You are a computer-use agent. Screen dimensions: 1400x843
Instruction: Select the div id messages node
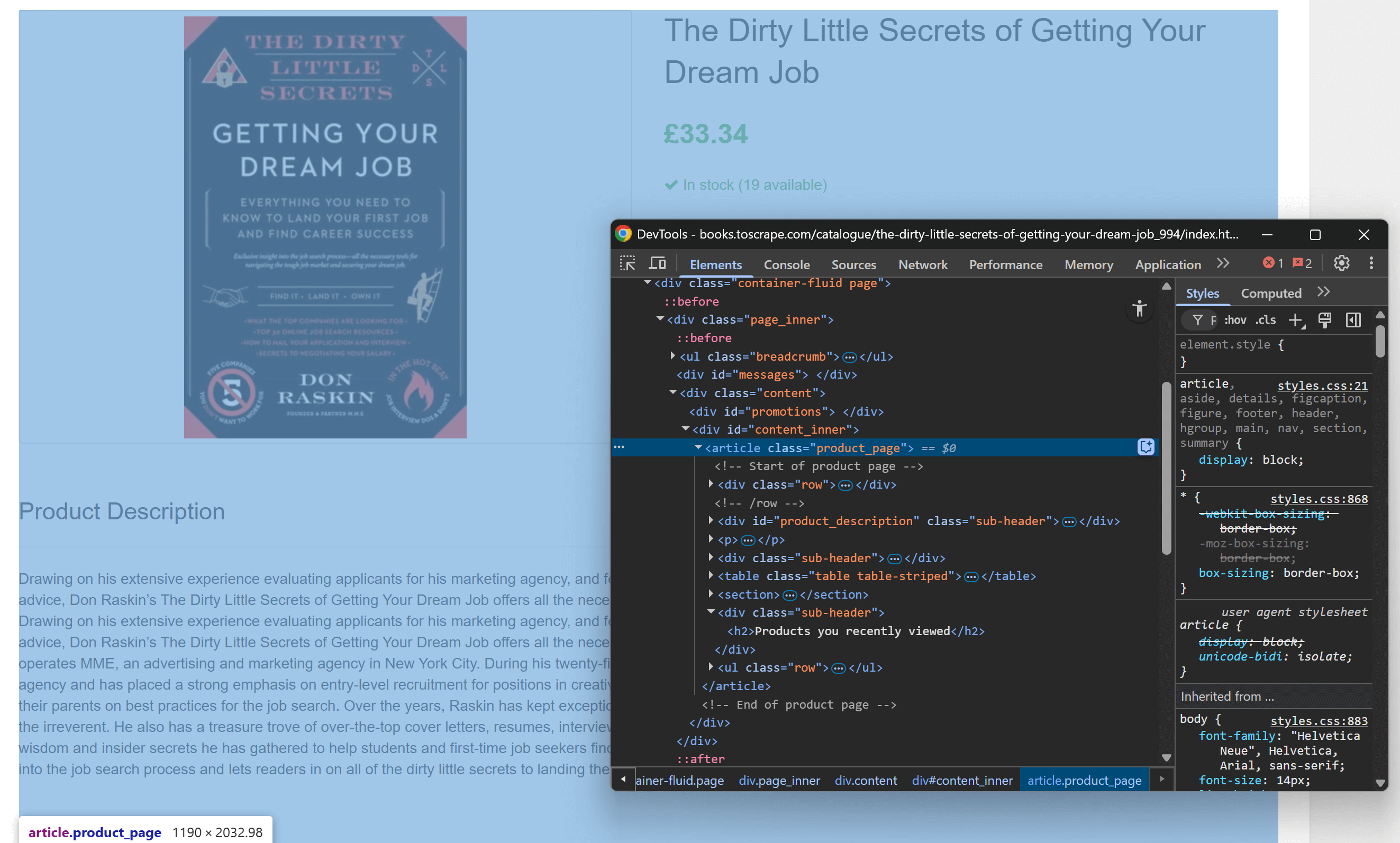click(x=767, y=375)
